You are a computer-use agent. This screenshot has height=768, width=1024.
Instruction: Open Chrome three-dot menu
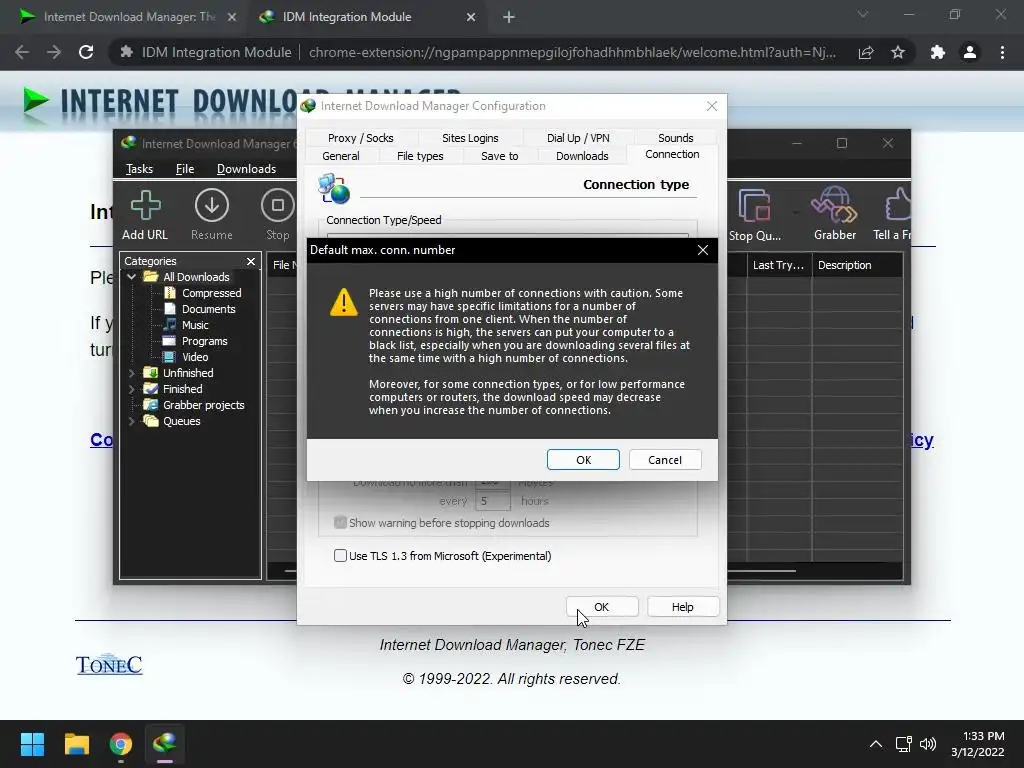click(x=1002, y=52)
